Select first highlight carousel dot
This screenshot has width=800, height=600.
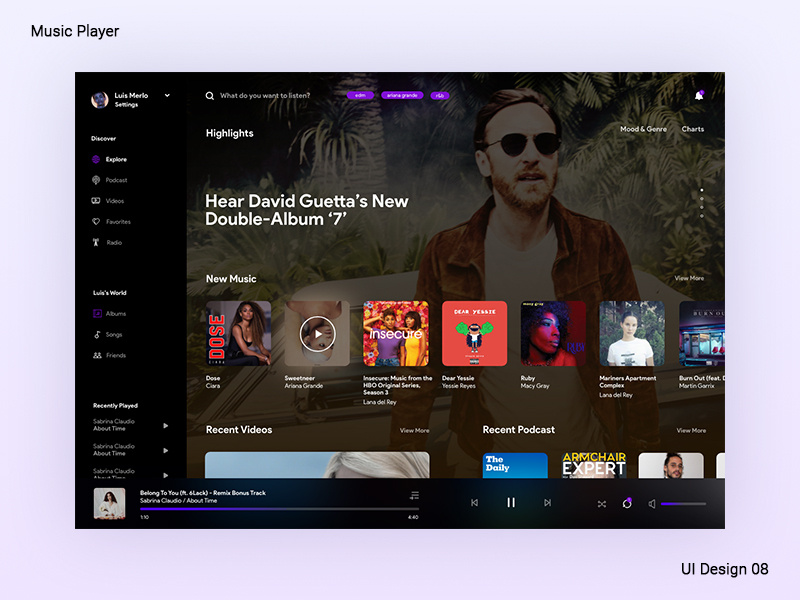[x=702, y=190]
